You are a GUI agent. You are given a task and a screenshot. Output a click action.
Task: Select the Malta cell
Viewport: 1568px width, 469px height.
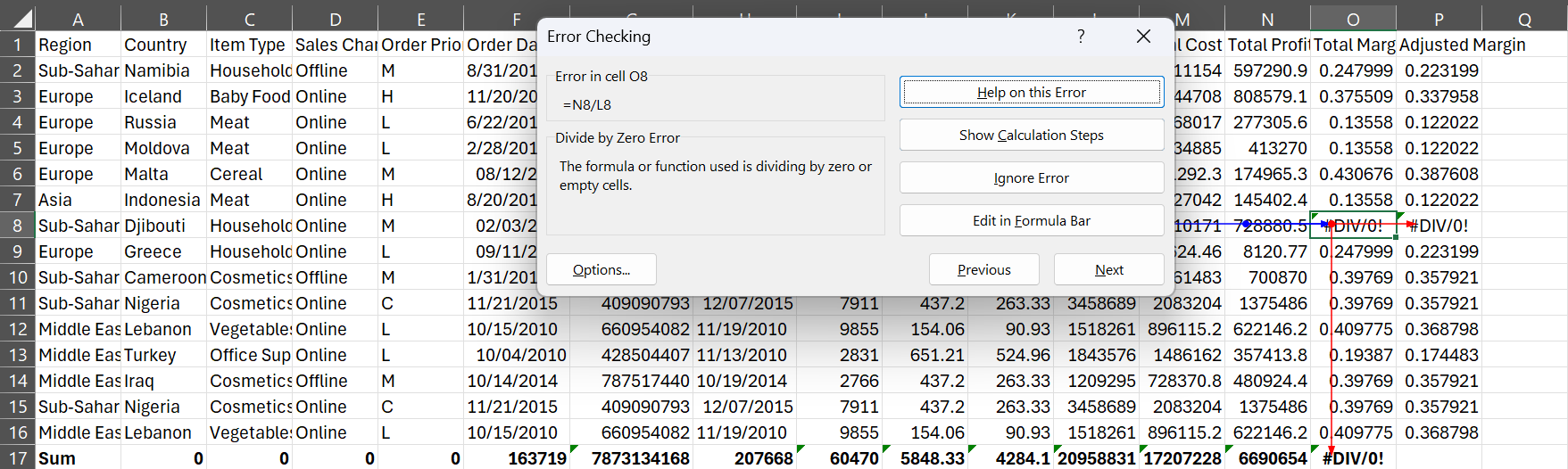(163, 174)
